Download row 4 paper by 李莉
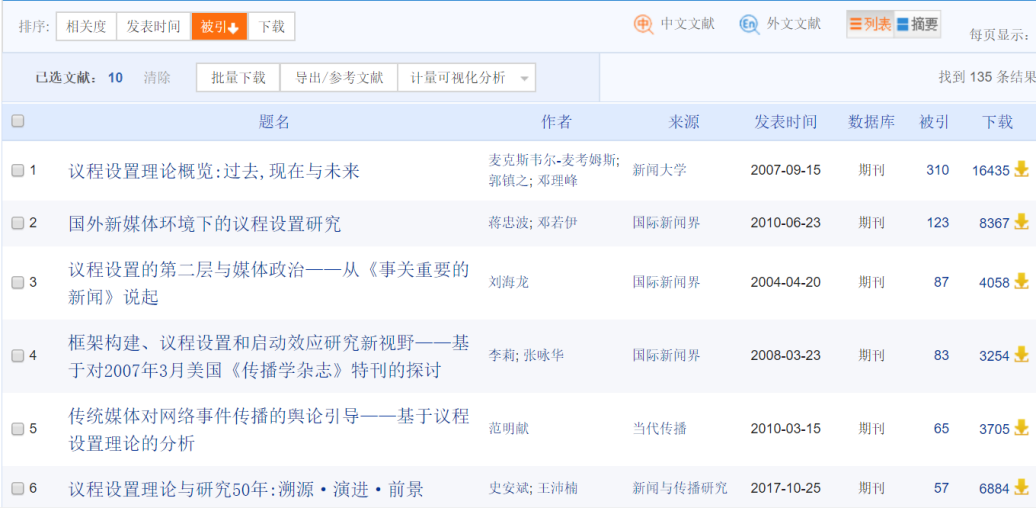This screenshot has width=1036, height=508. pos(1021,355)
